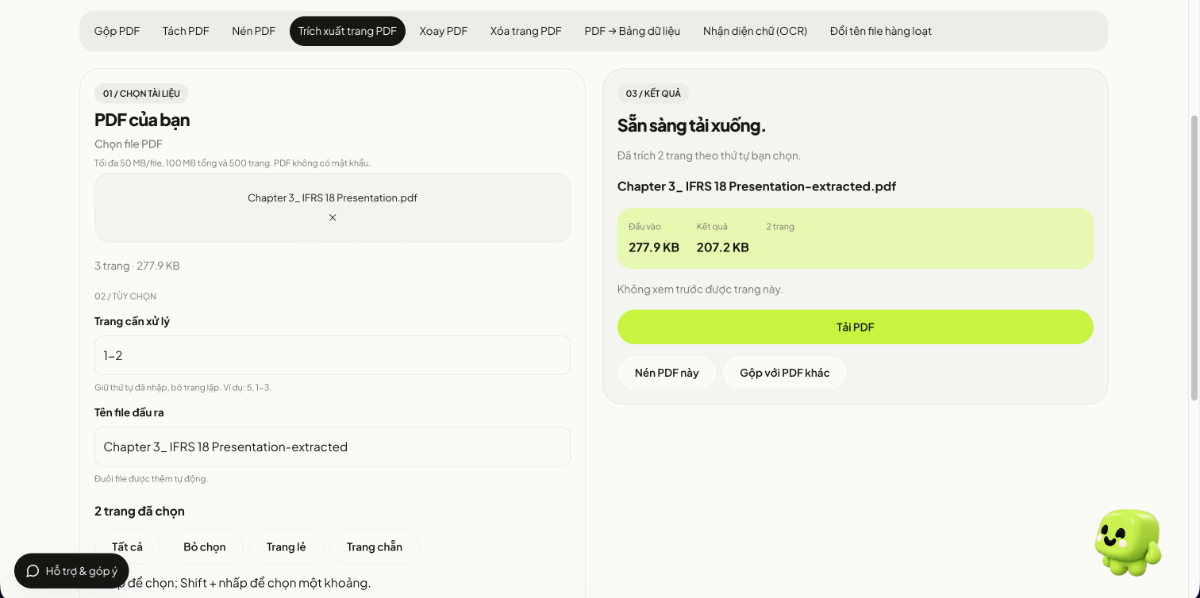Click the input size value 277.9 KB
Viewport: 1200px width, 598px height.
[654, 247]
